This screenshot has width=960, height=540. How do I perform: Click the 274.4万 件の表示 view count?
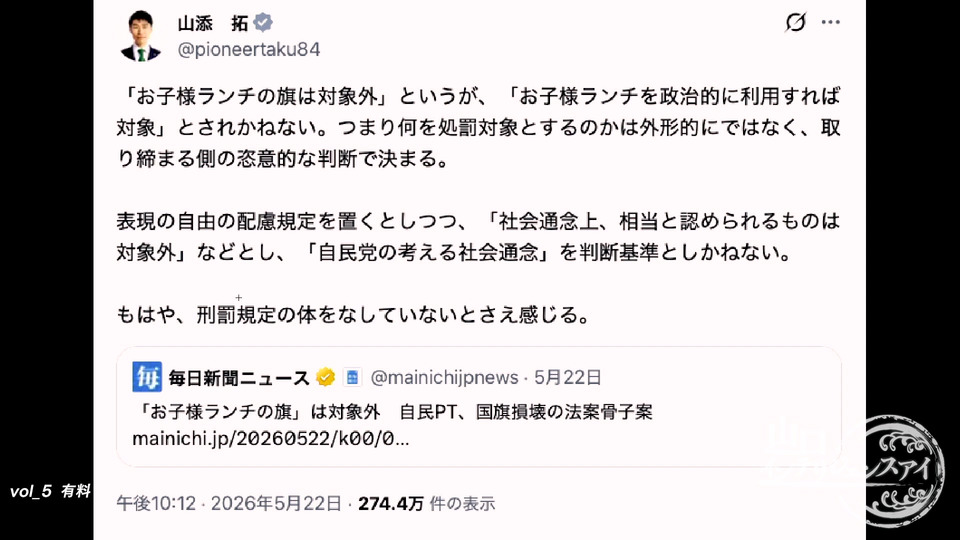coord(426,503)
